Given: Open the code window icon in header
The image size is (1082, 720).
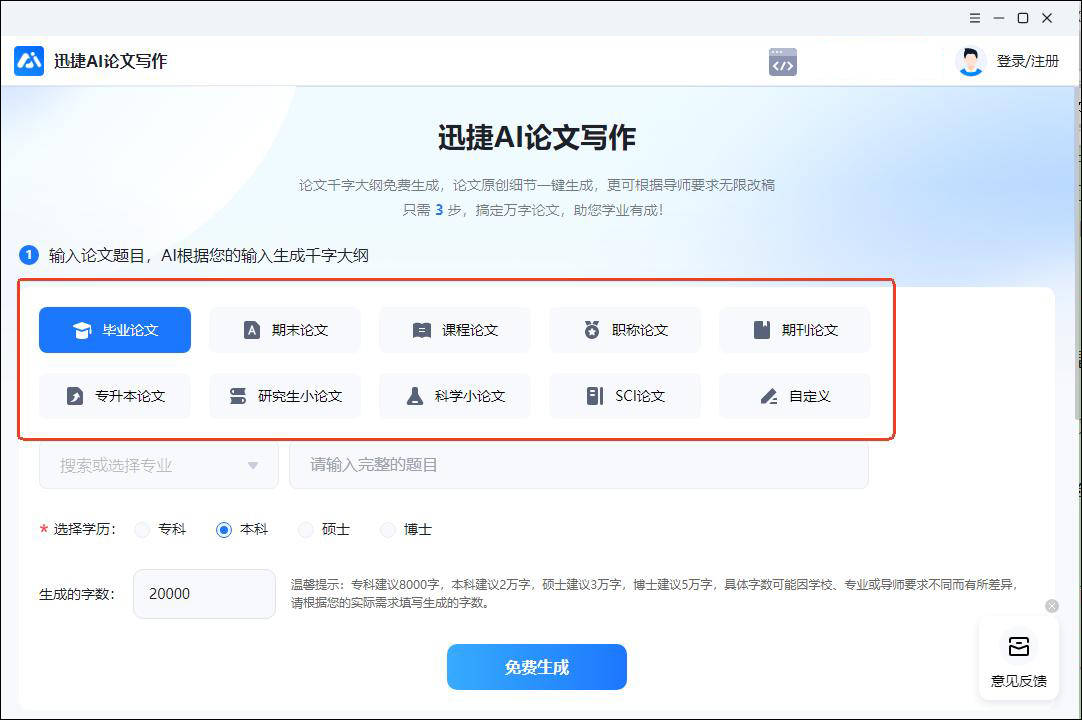Looking at the screenshot, I should tap(782, 62).
